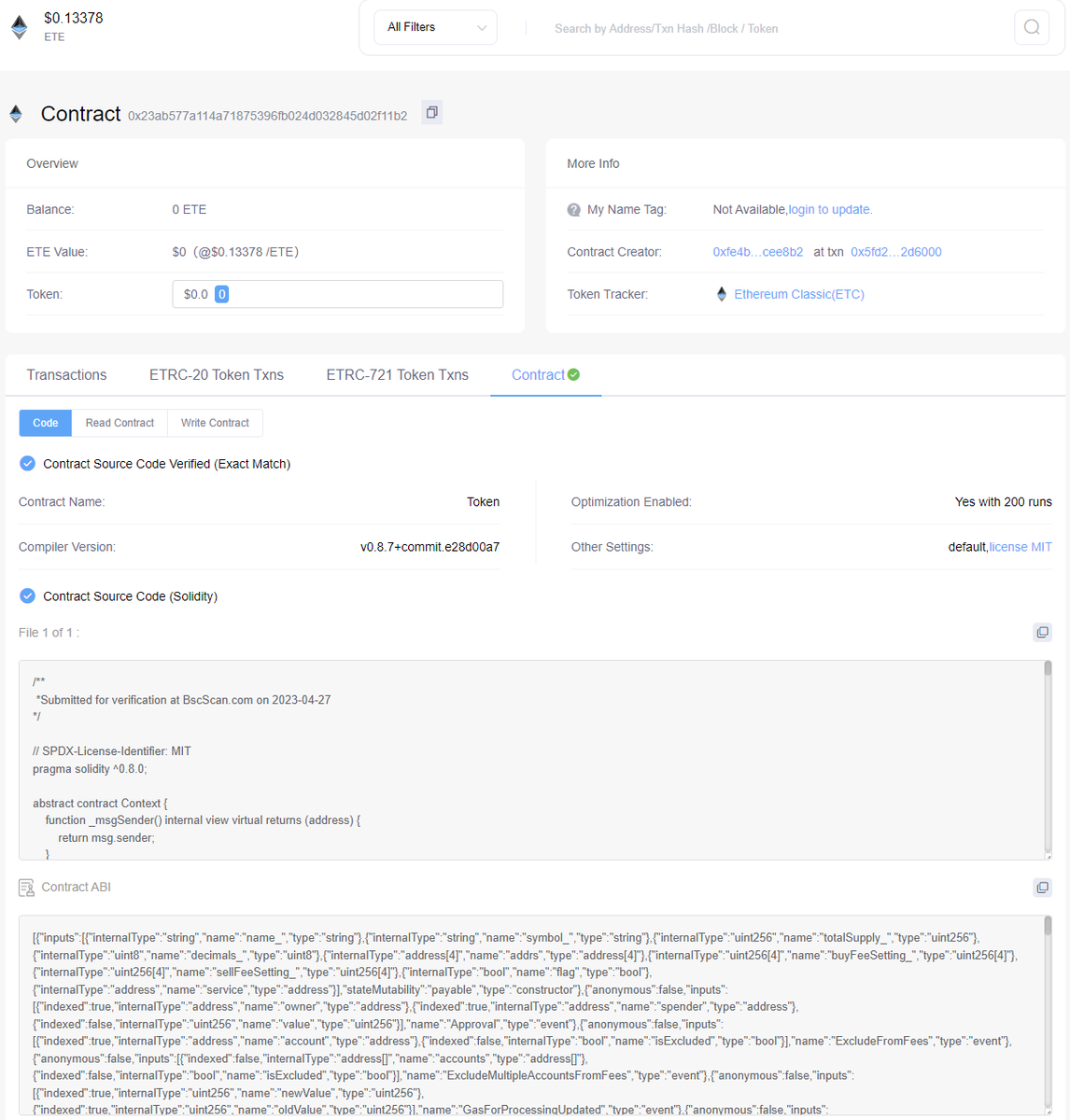Open the Write Contract sub-tab
This screenshot has width=1070, height=1120.
(x=215, y=423)
